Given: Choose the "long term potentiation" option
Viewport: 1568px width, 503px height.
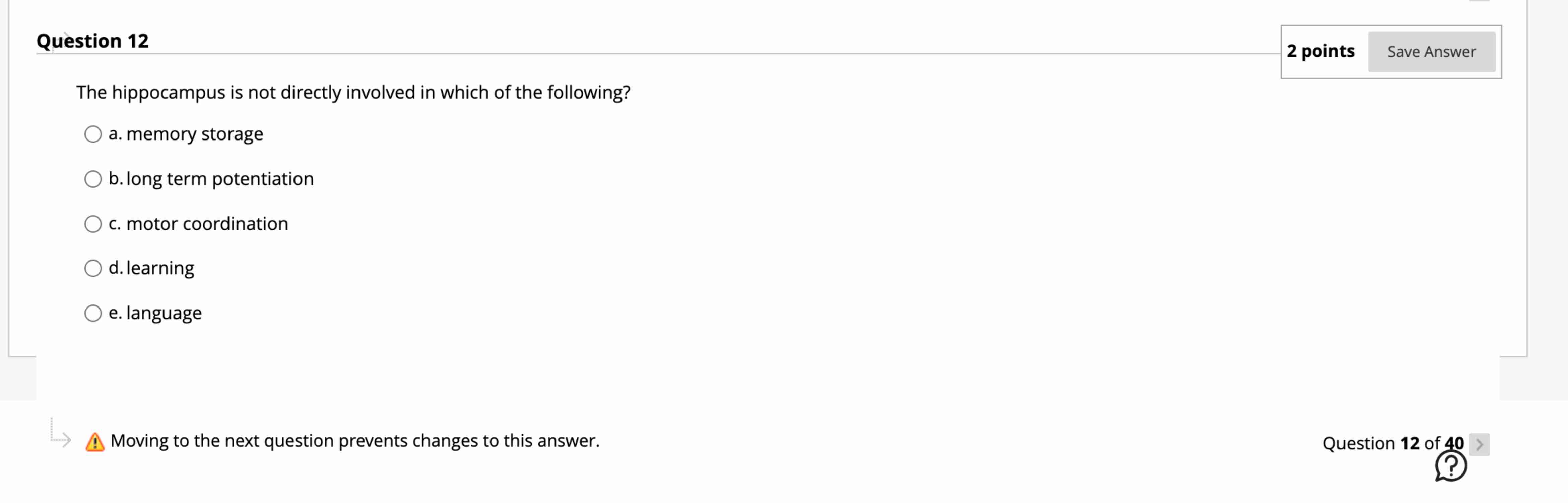Looking at the screenshot, I should click(92, 179).
